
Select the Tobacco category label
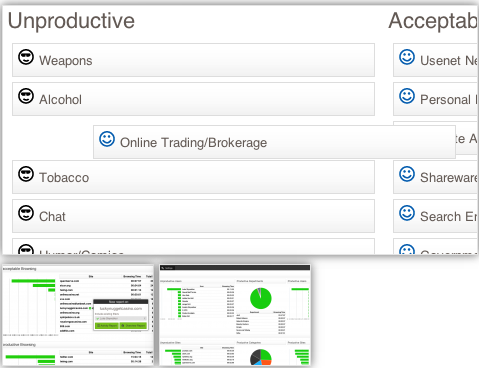[x=64, y=178]
